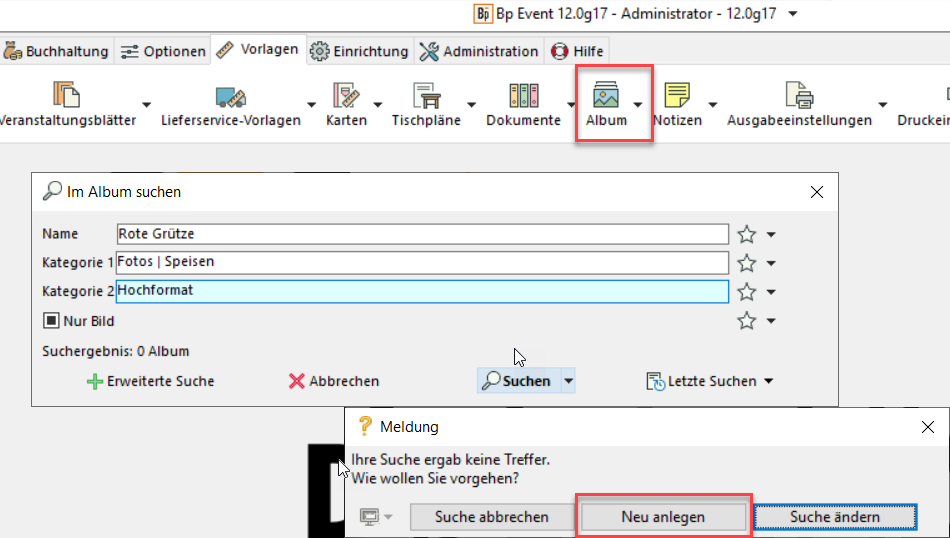Click the favorite star next to Kategorie 1
This screenshot has width=950, height=538.
pyautogui.click(x=746, y=263)
